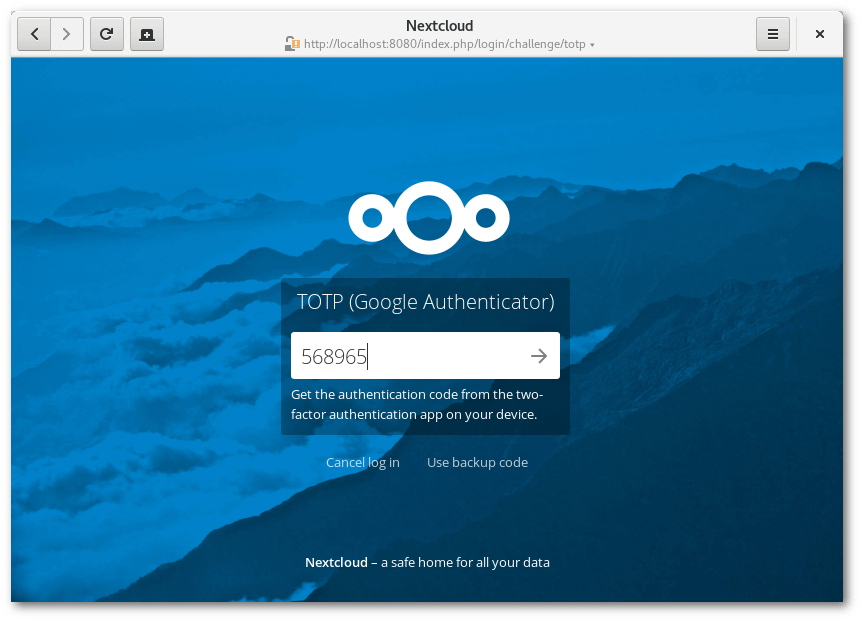
Task: Click the localhost:8080 address text
Action: click(445, 44)
